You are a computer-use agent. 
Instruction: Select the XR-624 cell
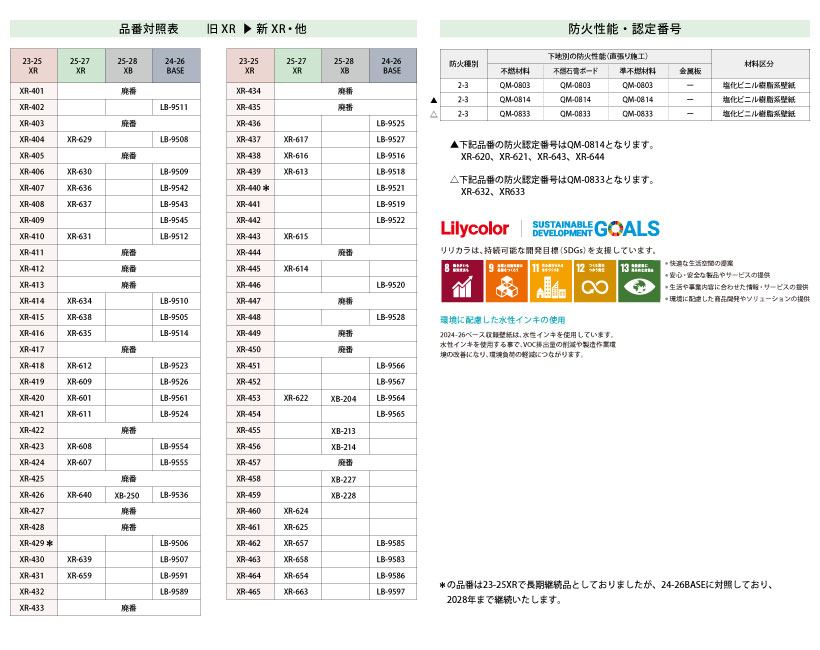pos(296,511)
